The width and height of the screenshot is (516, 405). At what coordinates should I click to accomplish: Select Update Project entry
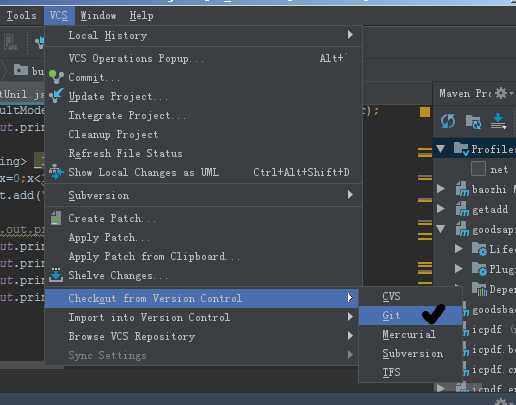tap(203, 96)
